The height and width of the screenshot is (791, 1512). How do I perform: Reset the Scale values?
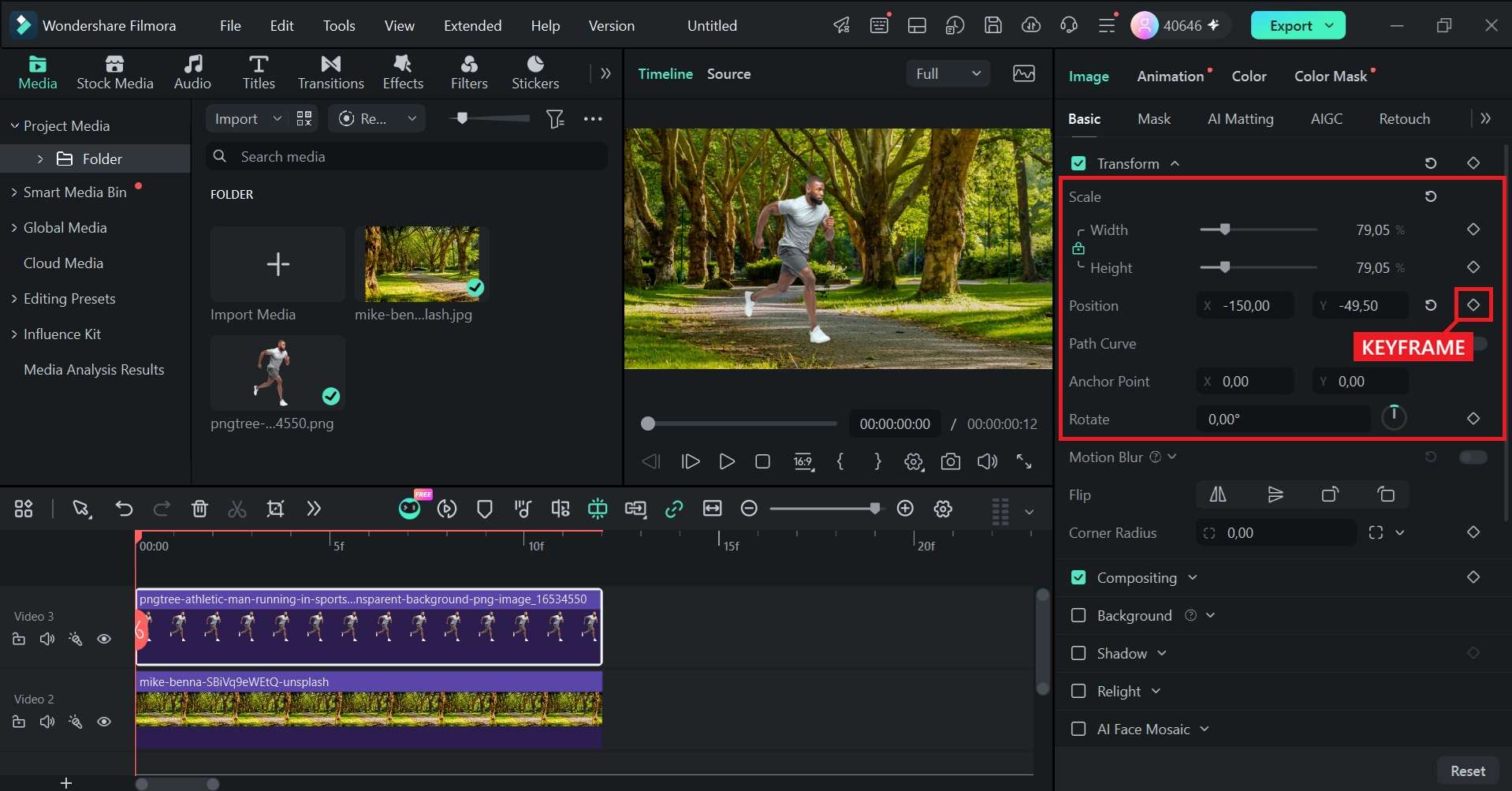point(1430,196)
